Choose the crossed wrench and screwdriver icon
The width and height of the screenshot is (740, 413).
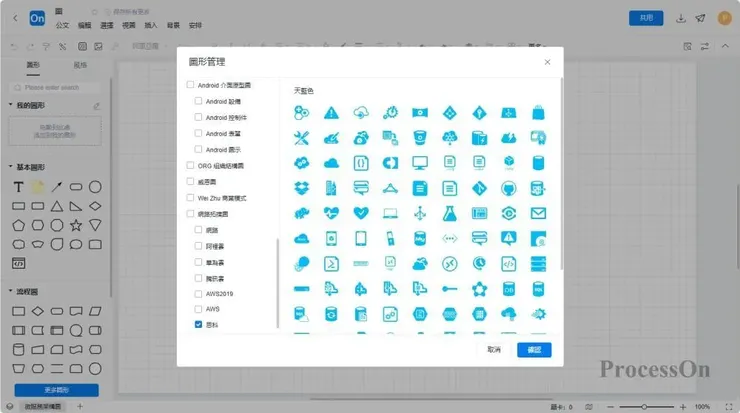click(x=302, y=138)
